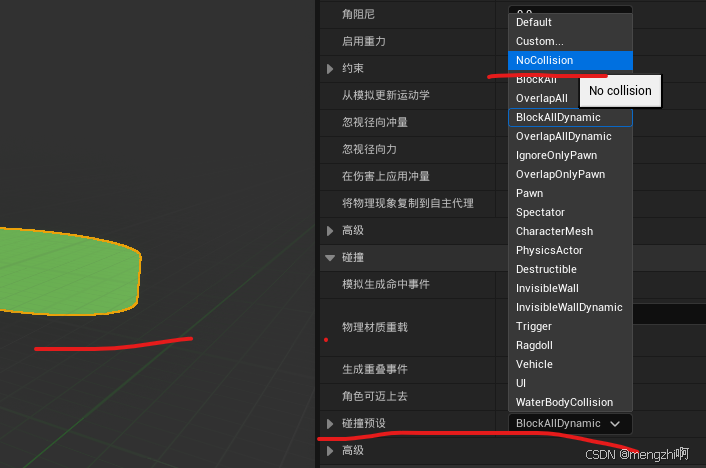Click the 将物理现象复制到自主代理 label
The width and height of the screenshot is (706, 468).
408,203
